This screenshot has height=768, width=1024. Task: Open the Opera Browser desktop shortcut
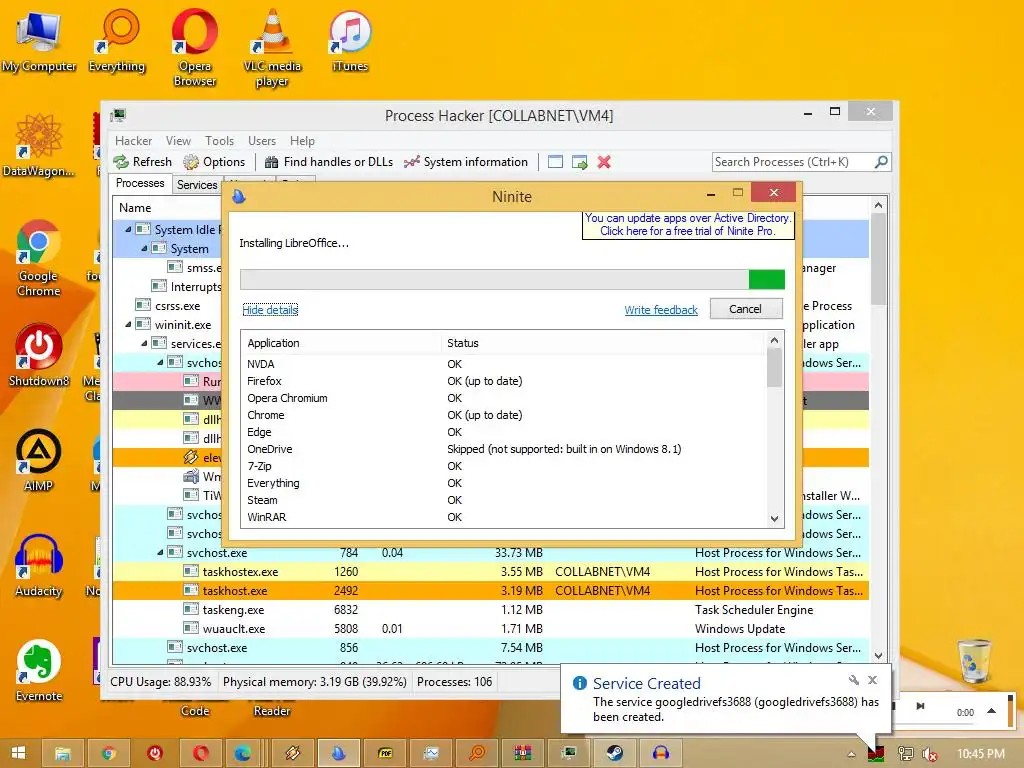point(195,48)
